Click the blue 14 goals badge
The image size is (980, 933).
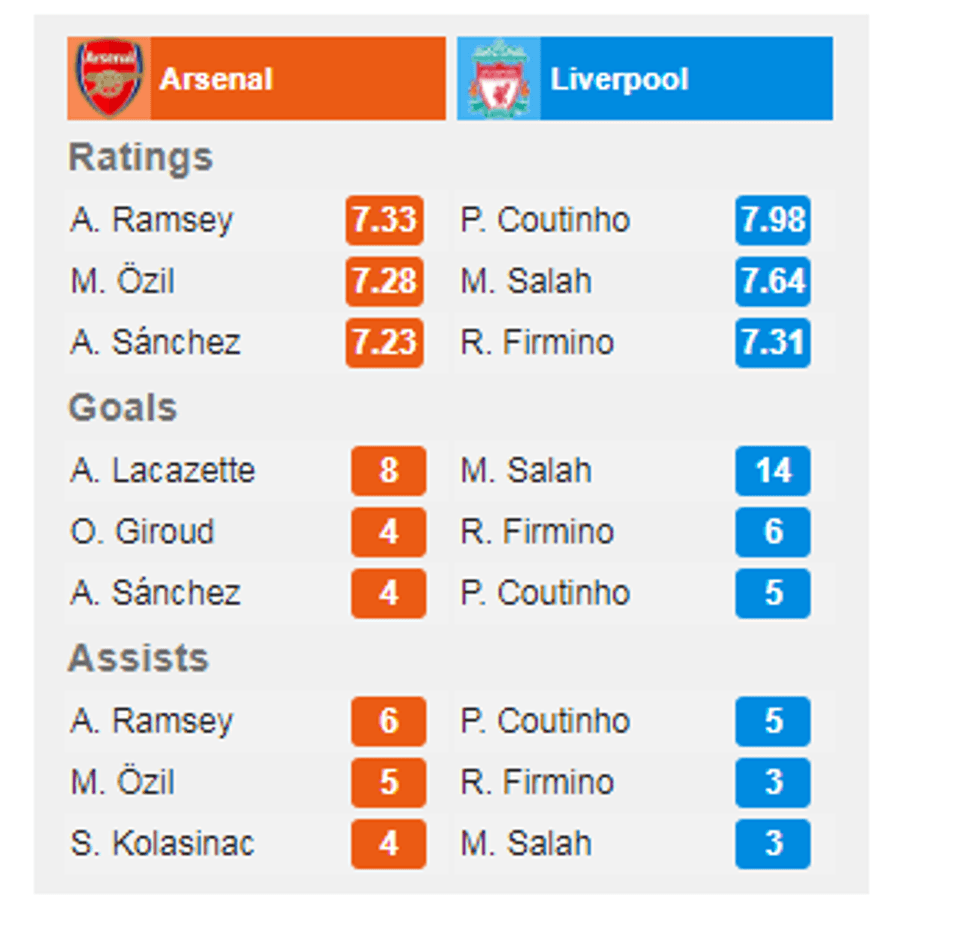(773, 471)
